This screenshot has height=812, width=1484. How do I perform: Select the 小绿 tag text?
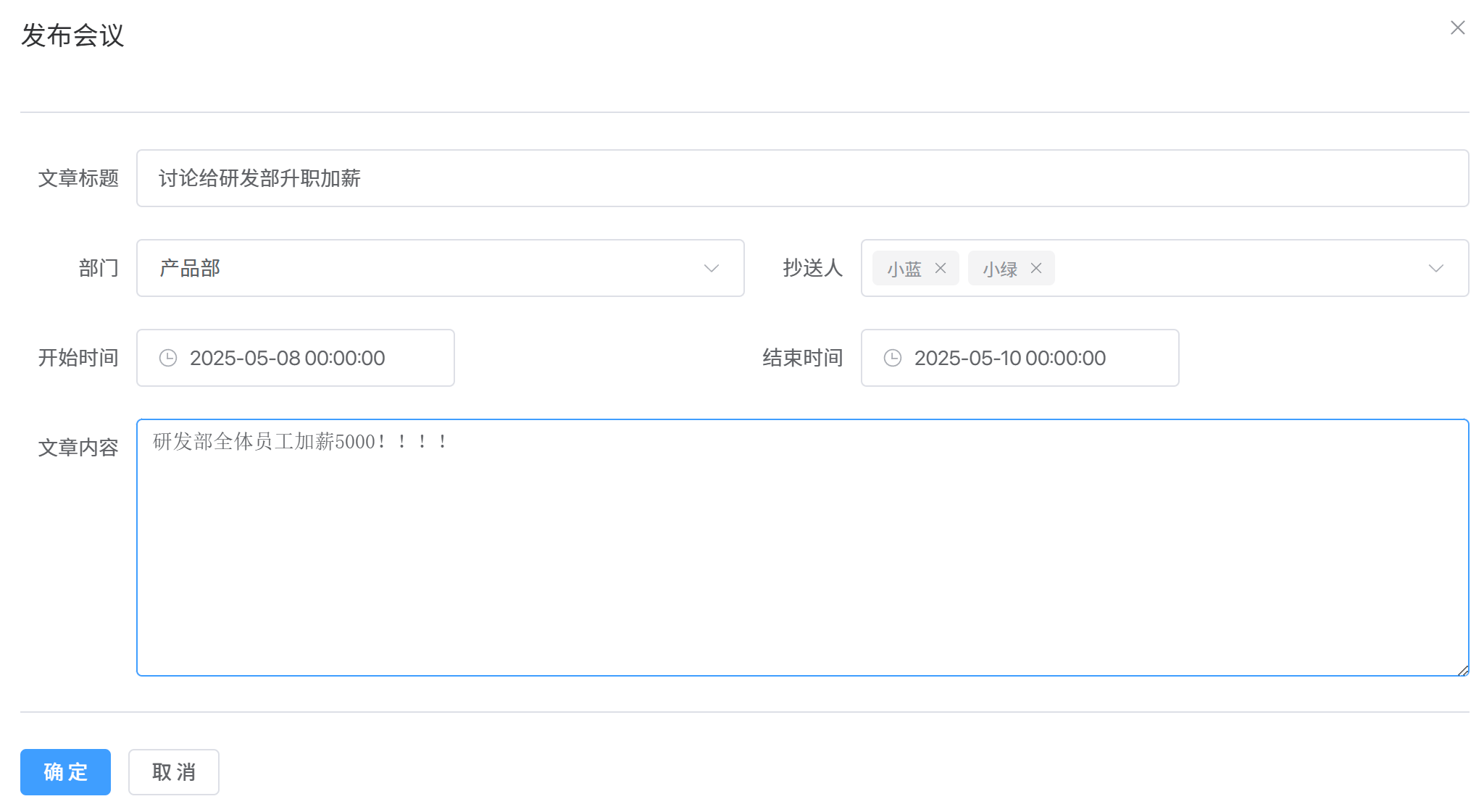(1000, 269)
